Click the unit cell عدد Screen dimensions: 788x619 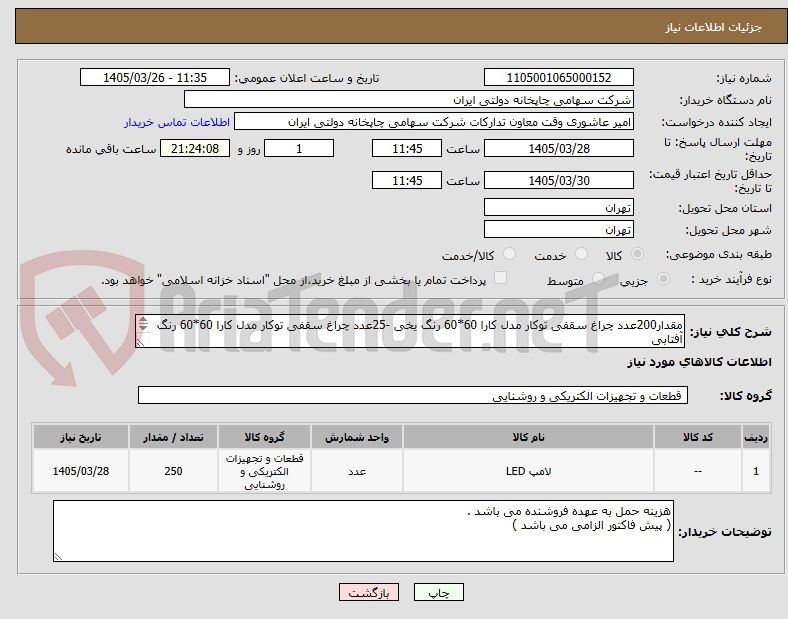click(x=357, y=471)
